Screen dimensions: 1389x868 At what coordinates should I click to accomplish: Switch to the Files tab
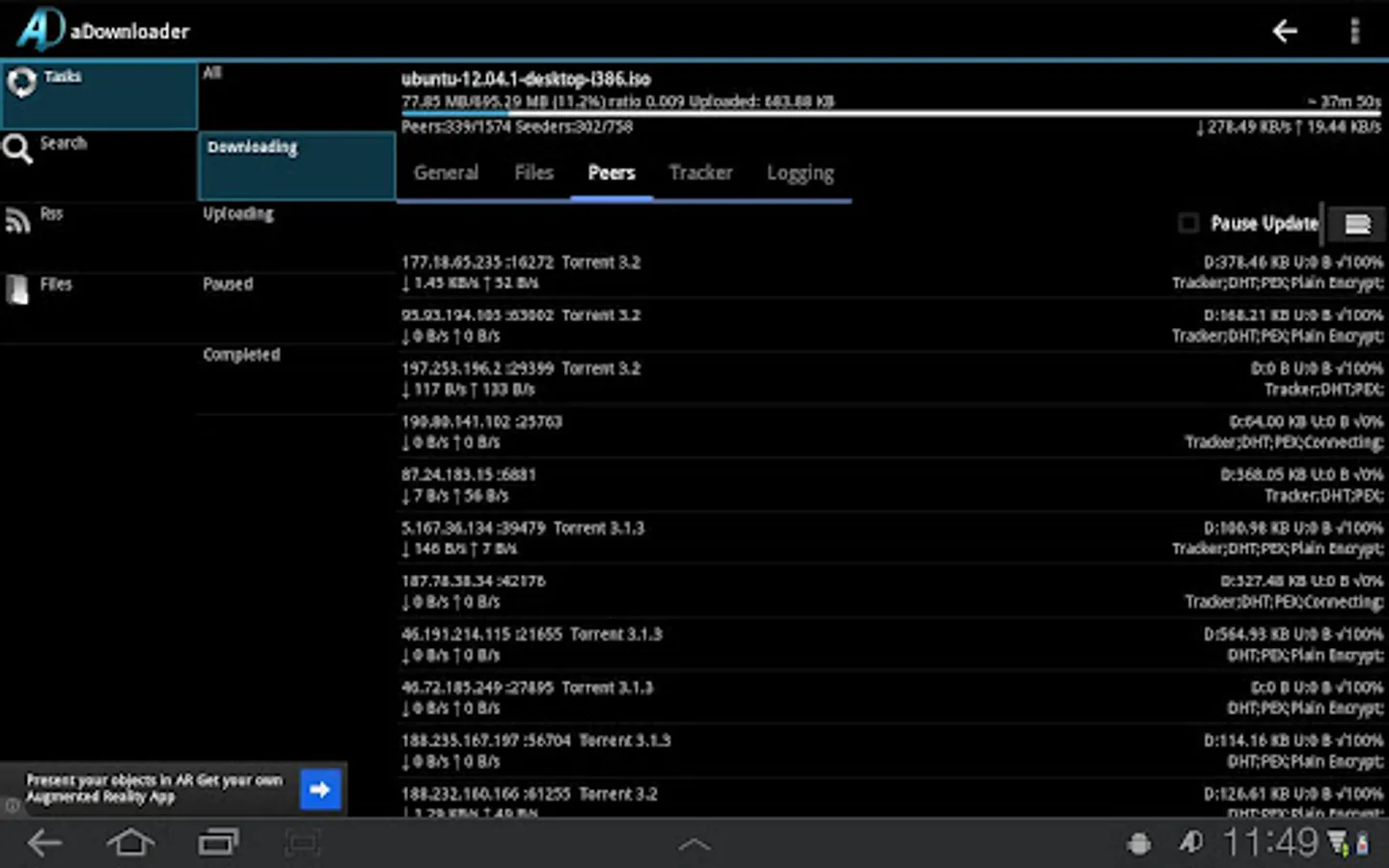tap(533, 174)
